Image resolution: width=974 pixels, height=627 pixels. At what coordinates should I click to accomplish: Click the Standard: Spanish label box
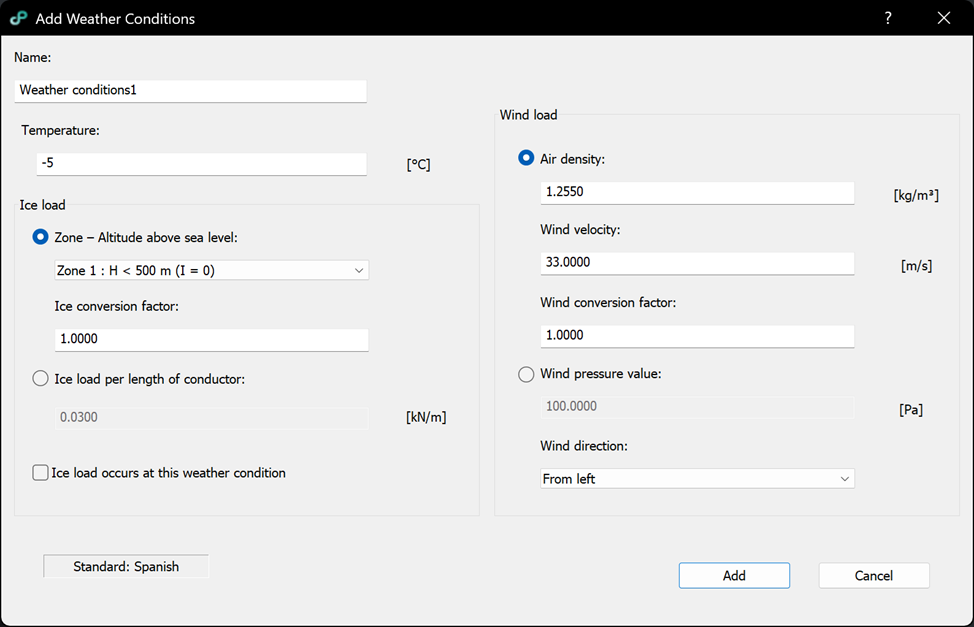point(126,567)
